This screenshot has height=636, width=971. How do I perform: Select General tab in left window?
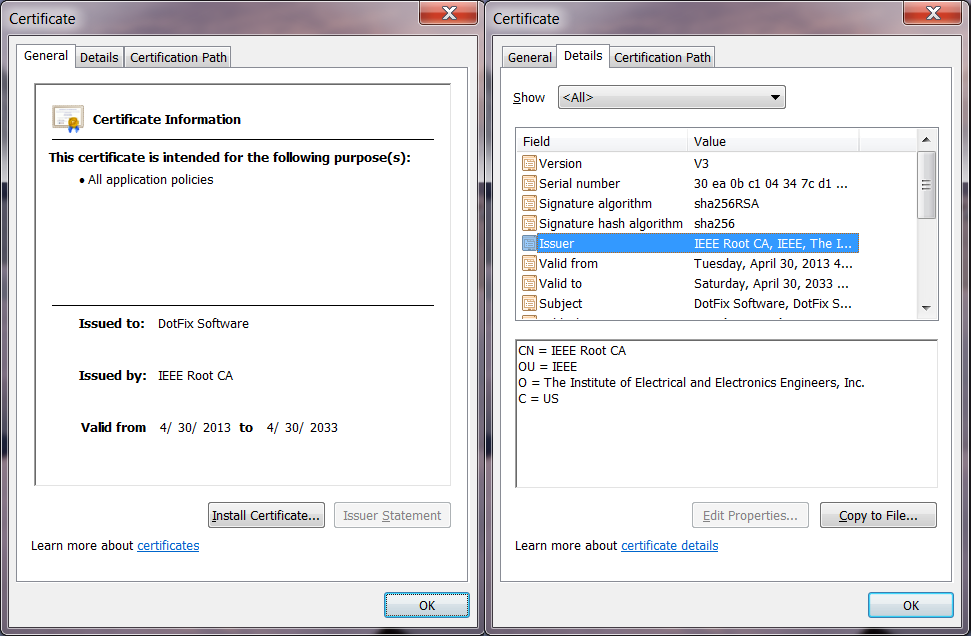coord(46,56)
